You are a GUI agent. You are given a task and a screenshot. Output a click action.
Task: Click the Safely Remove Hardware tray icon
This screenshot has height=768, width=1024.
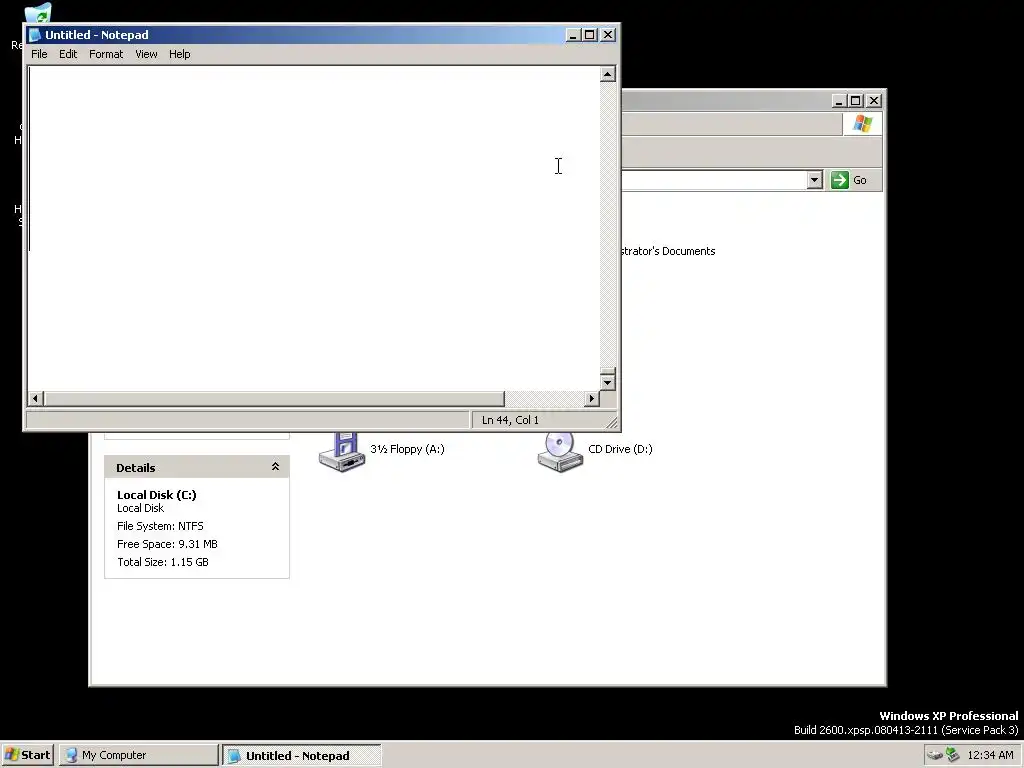click(935, 756)
